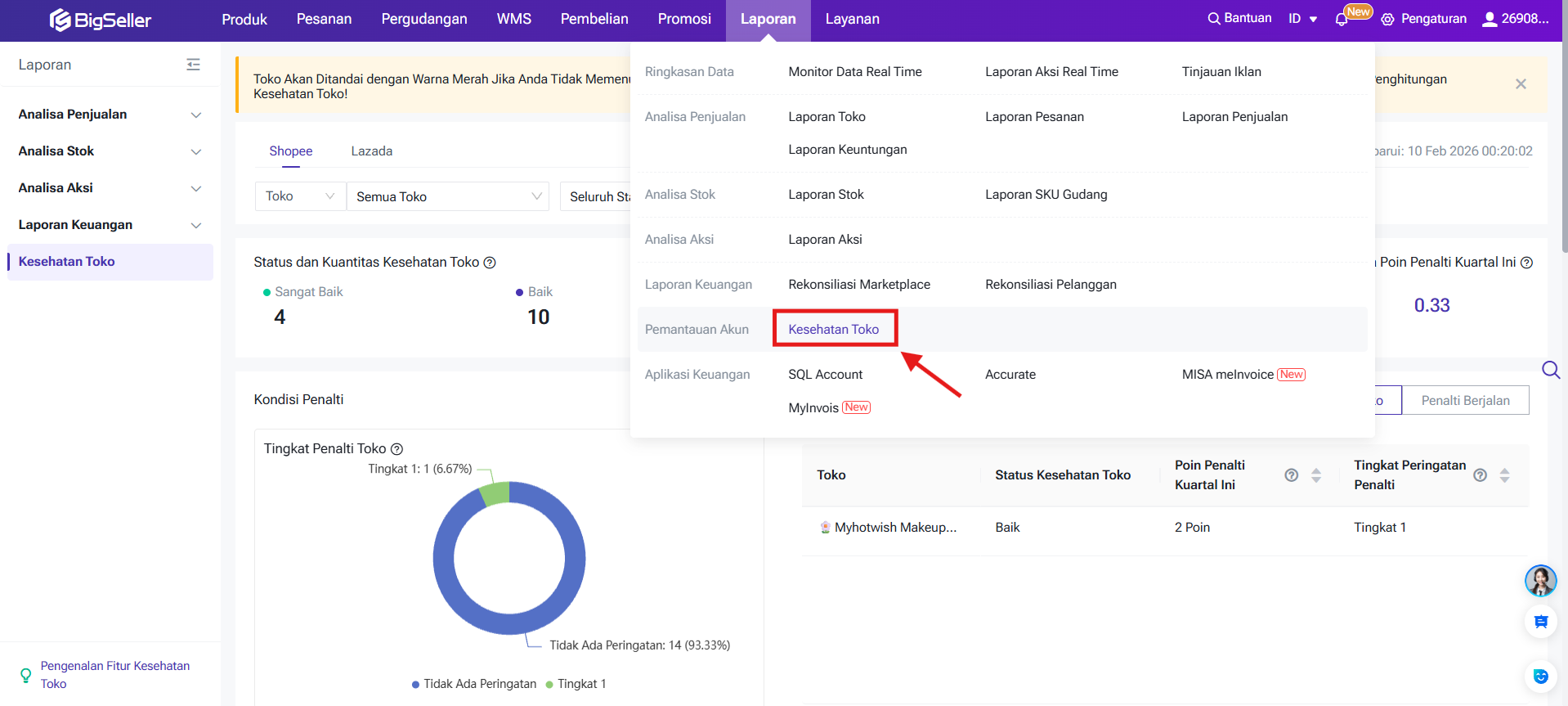Open Pengenalan Fitur Kesehatan Toko link
The width and height of the screenshot is (1568, 706).
point(114,675)
